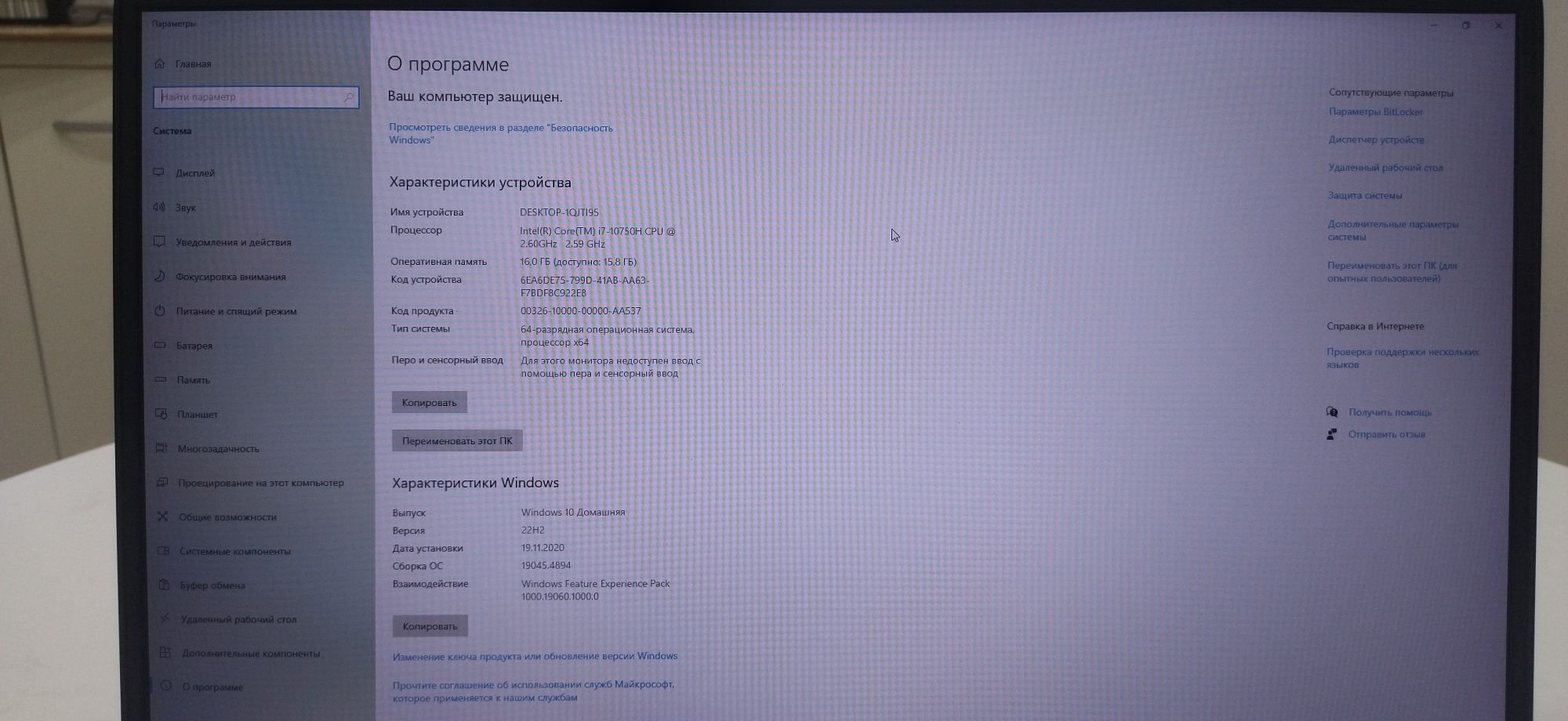The image size is (1568, 721).
Task: Open Проверка поддержки нескольких языков link
Action: (x=1403, y=358)
